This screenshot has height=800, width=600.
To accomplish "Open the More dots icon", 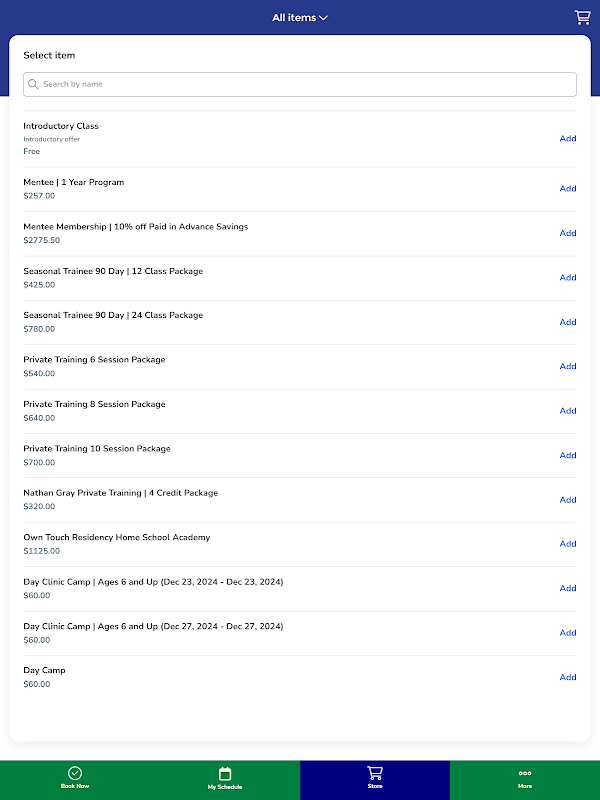I will (525, 773).
